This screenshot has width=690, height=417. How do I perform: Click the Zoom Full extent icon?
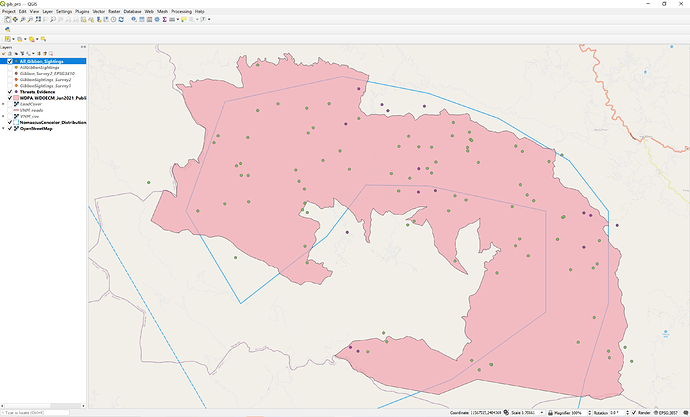(38, 19)
